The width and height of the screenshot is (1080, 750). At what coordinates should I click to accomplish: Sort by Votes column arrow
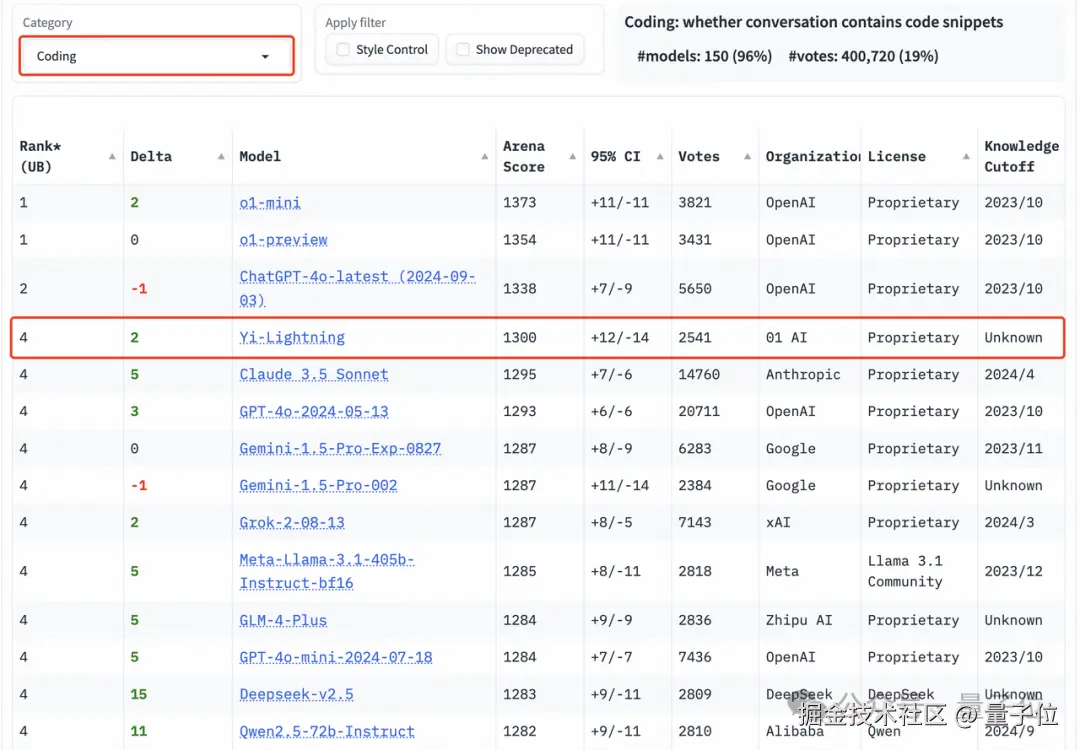pyautogui.click(x=747, y=157)
